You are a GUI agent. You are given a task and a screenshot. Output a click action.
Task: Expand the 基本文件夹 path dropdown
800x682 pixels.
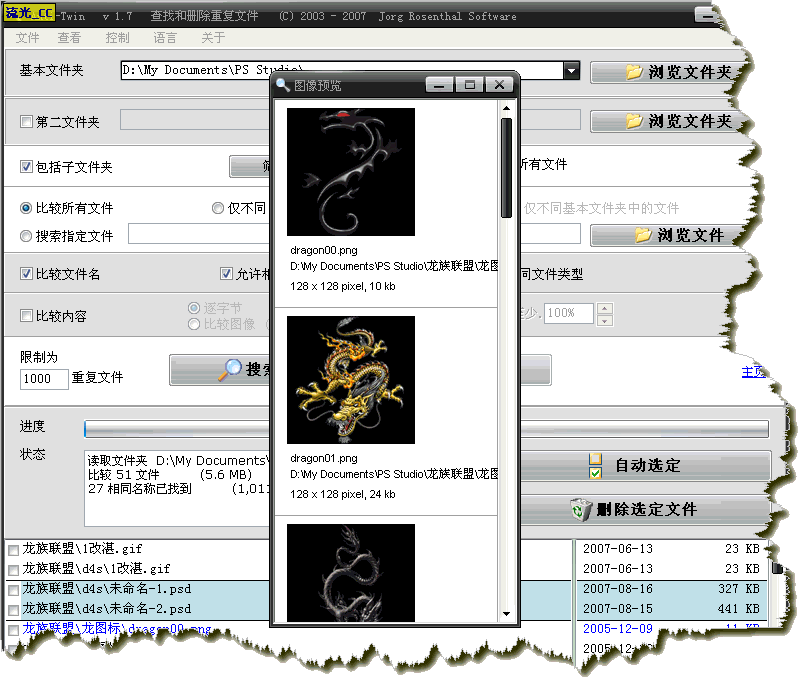[x=571, y=71]
